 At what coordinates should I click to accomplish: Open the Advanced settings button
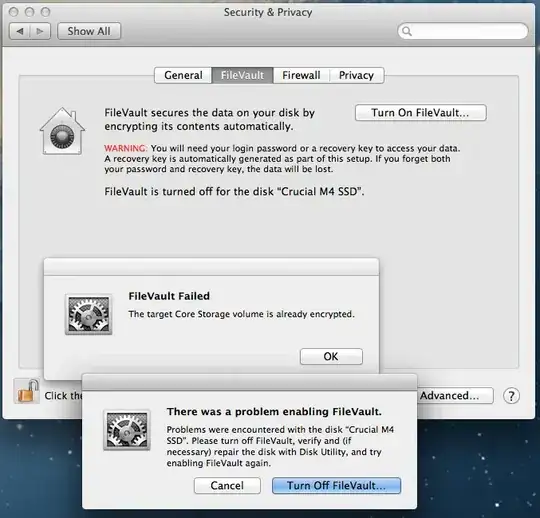pos(455,395)
